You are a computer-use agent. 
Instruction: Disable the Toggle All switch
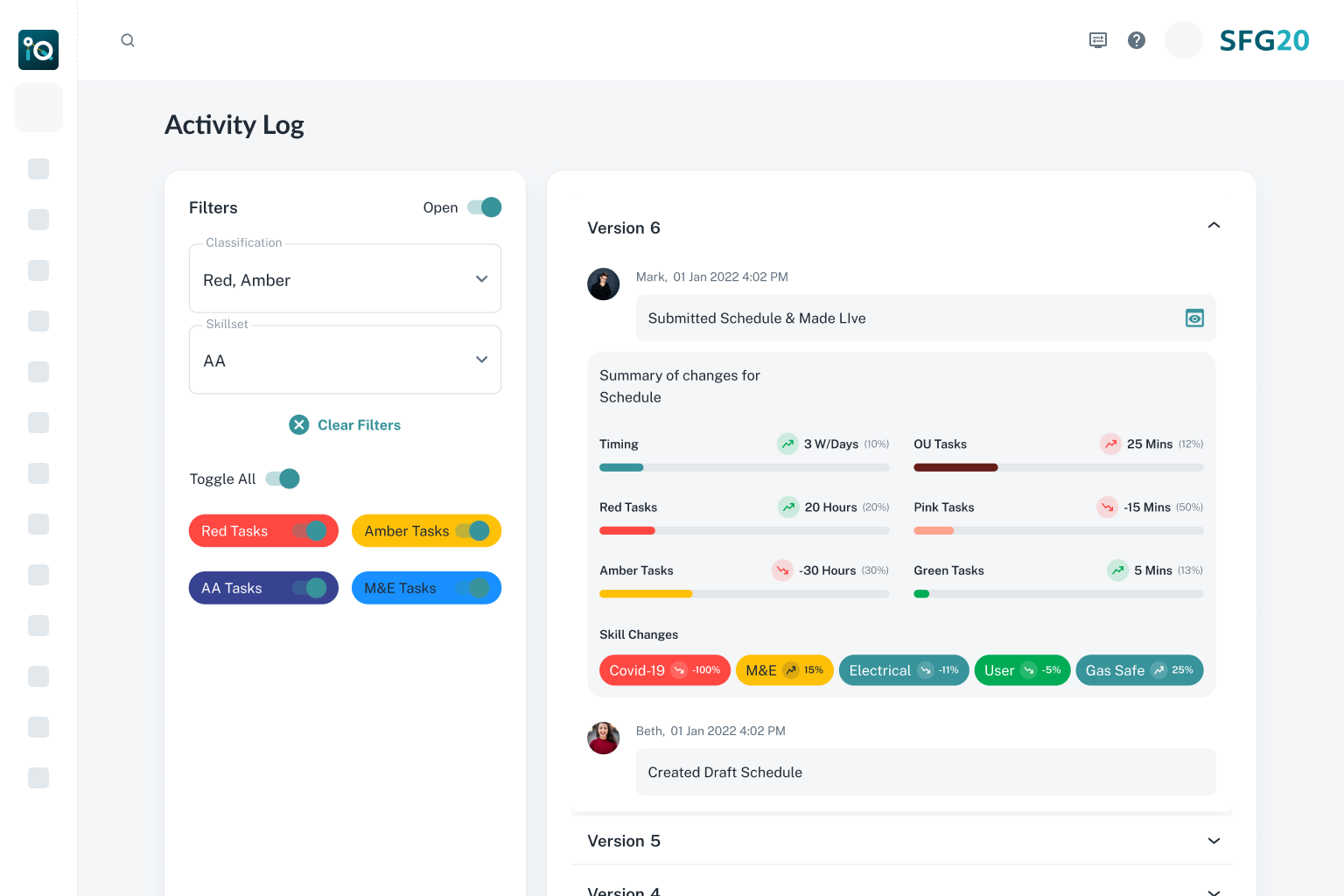pos(281,479)
